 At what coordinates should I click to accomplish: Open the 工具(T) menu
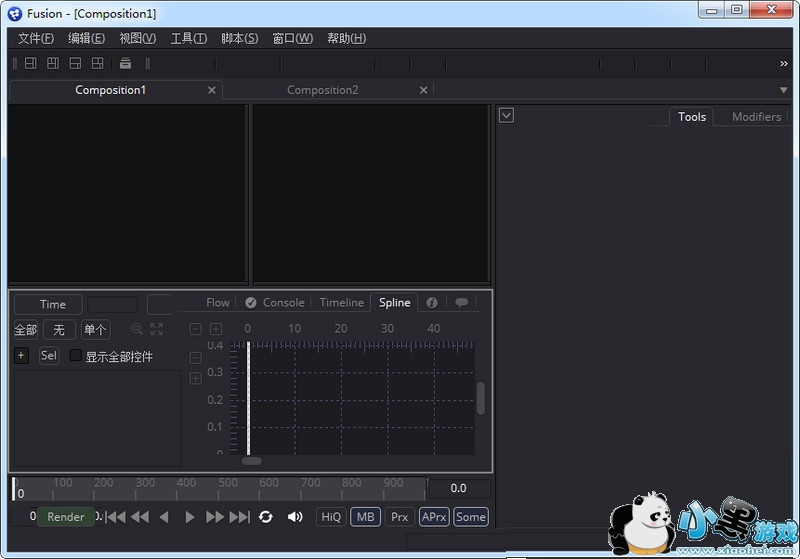coord(188,38)
